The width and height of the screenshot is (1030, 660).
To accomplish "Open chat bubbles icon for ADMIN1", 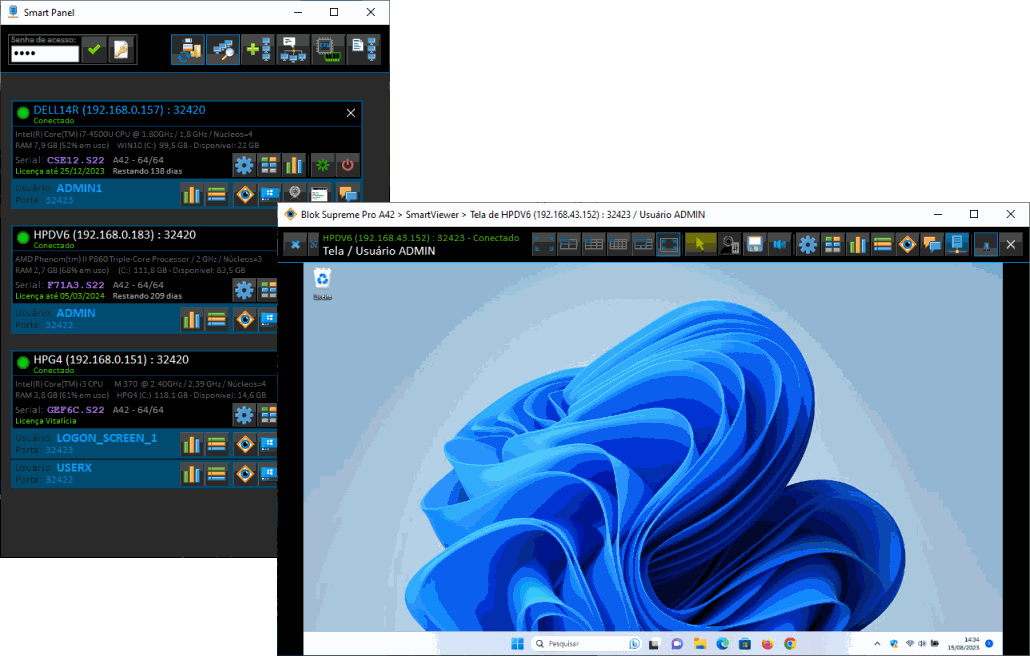I will (347, 194).
